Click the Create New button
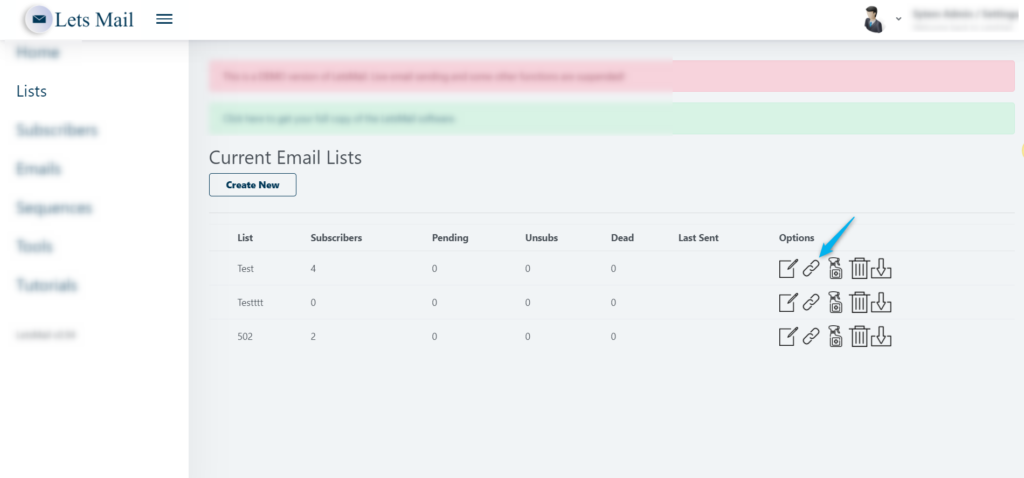 click(x=253, y=185)
